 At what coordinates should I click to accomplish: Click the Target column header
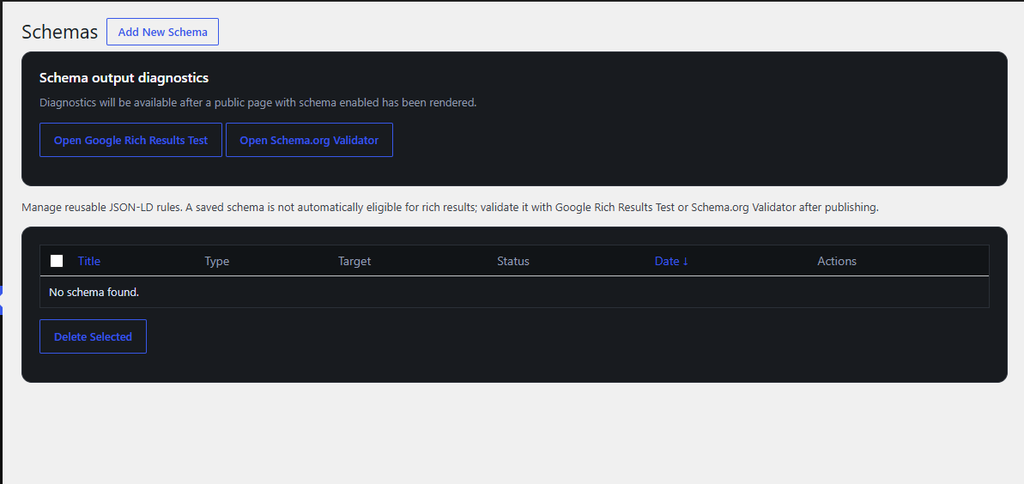(354, 261)
